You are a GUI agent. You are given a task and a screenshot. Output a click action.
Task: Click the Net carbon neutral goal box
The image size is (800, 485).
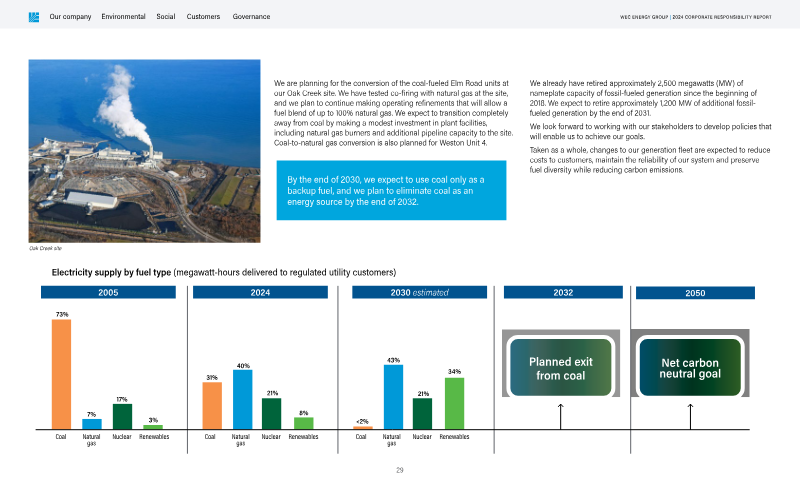click(691, 367)
